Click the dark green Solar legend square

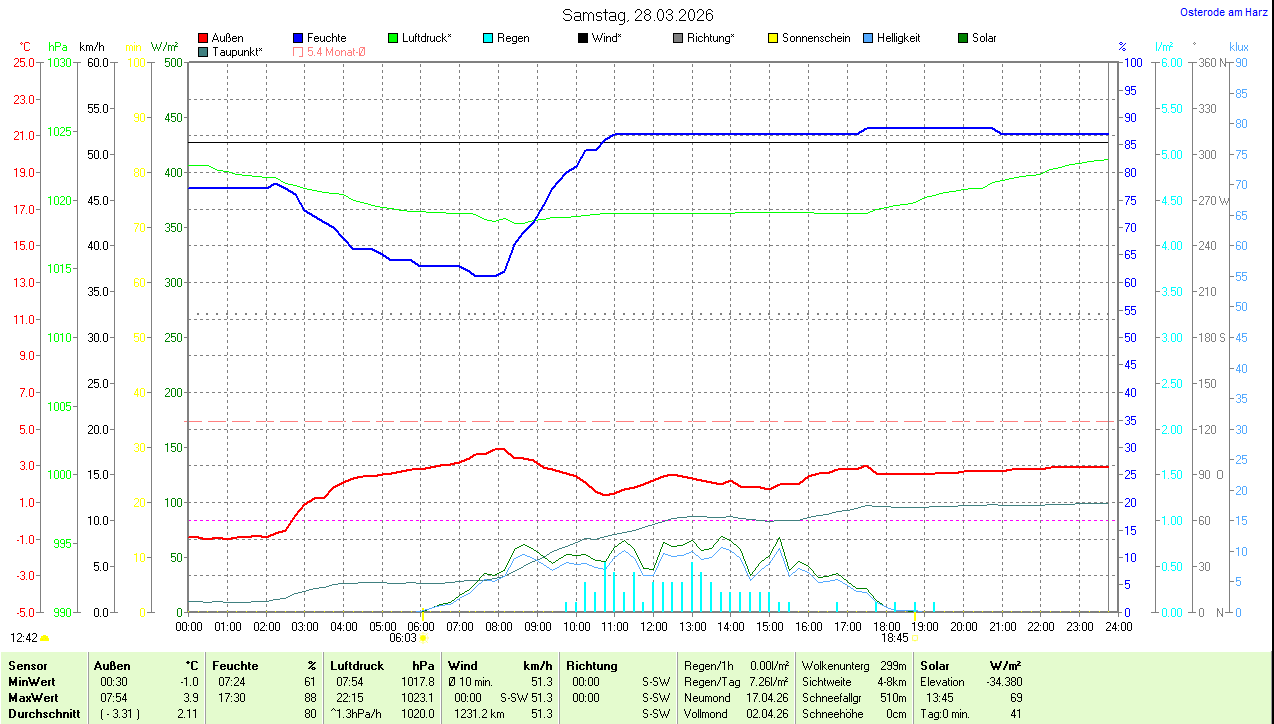point(963,38)
